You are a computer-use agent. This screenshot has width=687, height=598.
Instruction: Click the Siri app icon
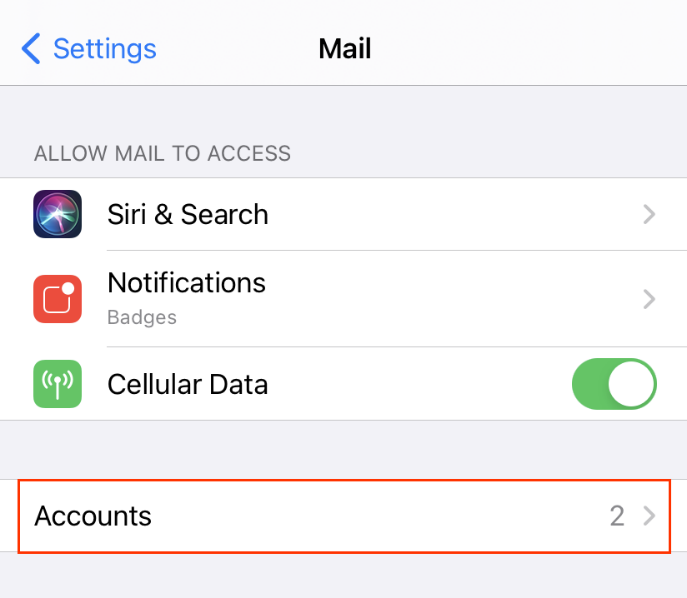point(57,214)
